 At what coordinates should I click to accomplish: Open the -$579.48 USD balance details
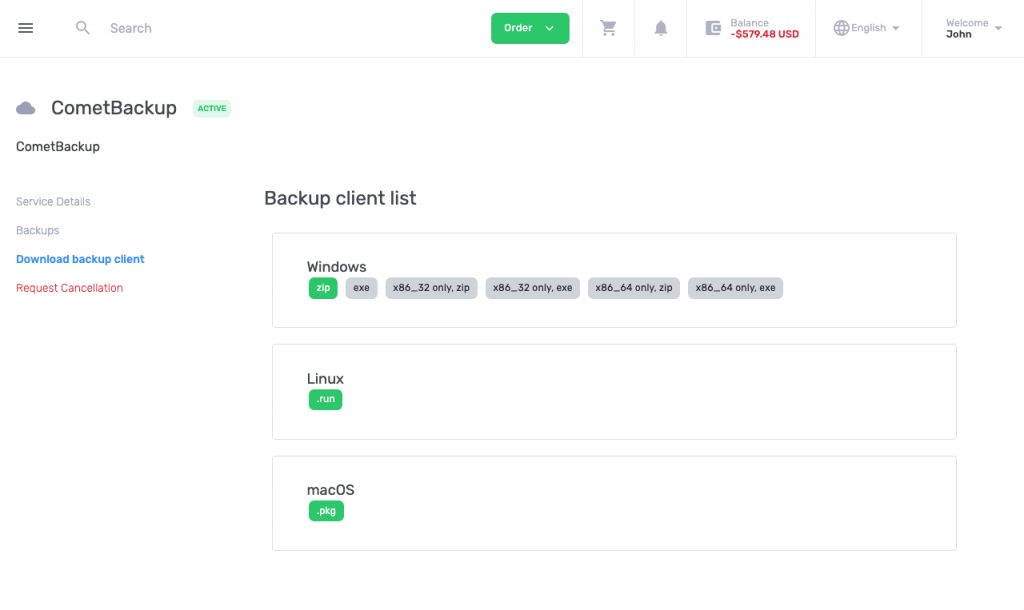[x=764, y=34]
